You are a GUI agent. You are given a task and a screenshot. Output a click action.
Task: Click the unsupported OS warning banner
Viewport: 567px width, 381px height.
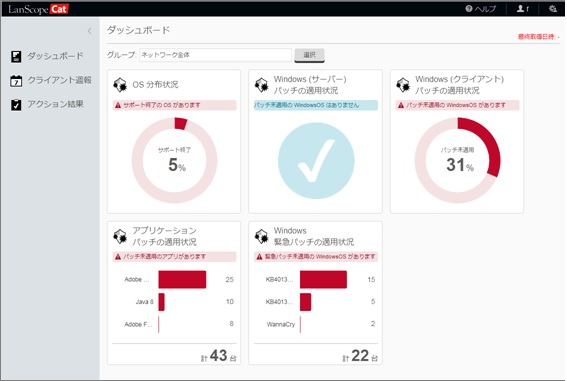174,105
